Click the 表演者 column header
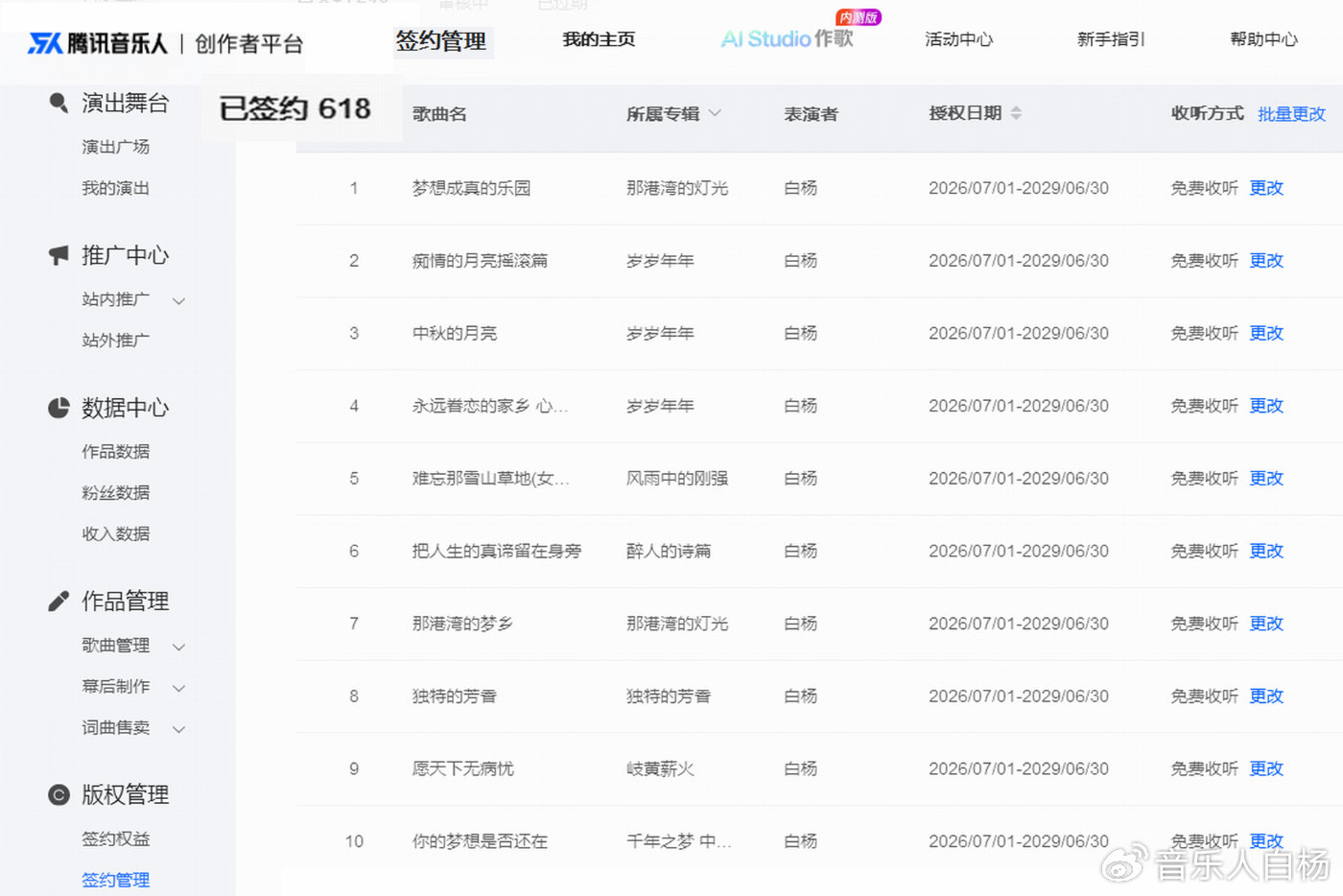Image resolution: width=1343 pixels, height=896 pixels. tap(811, 114)
